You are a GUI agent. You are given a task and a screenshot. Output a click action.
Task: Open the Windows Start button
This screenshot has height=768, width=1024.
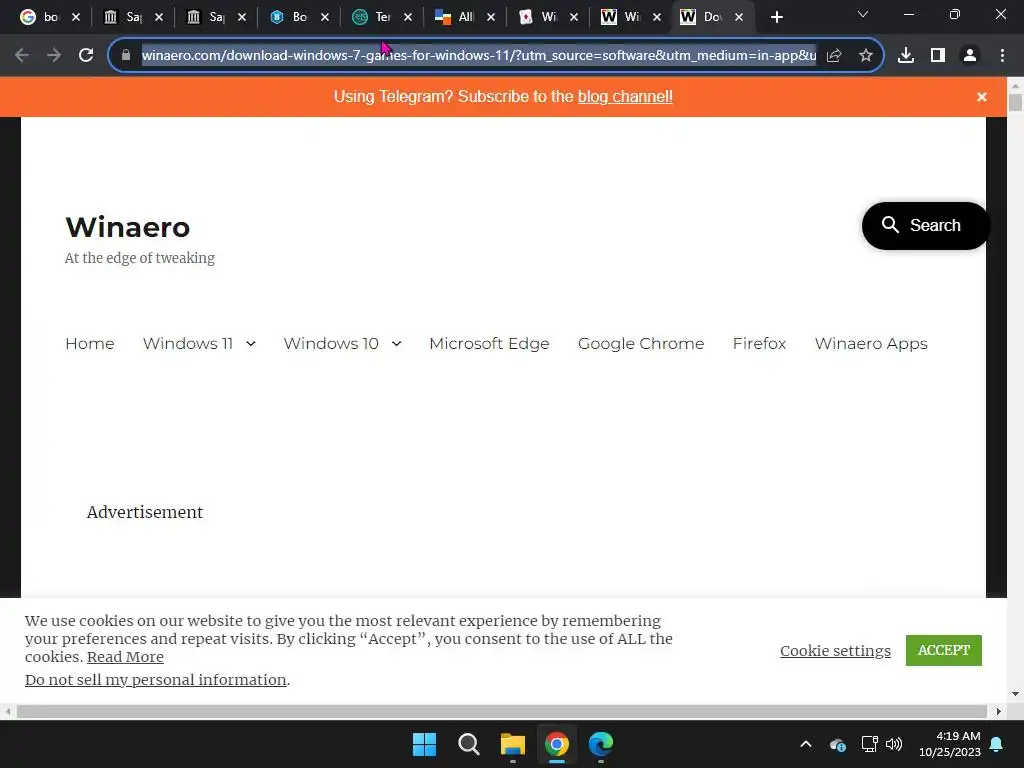coord(424,744)
